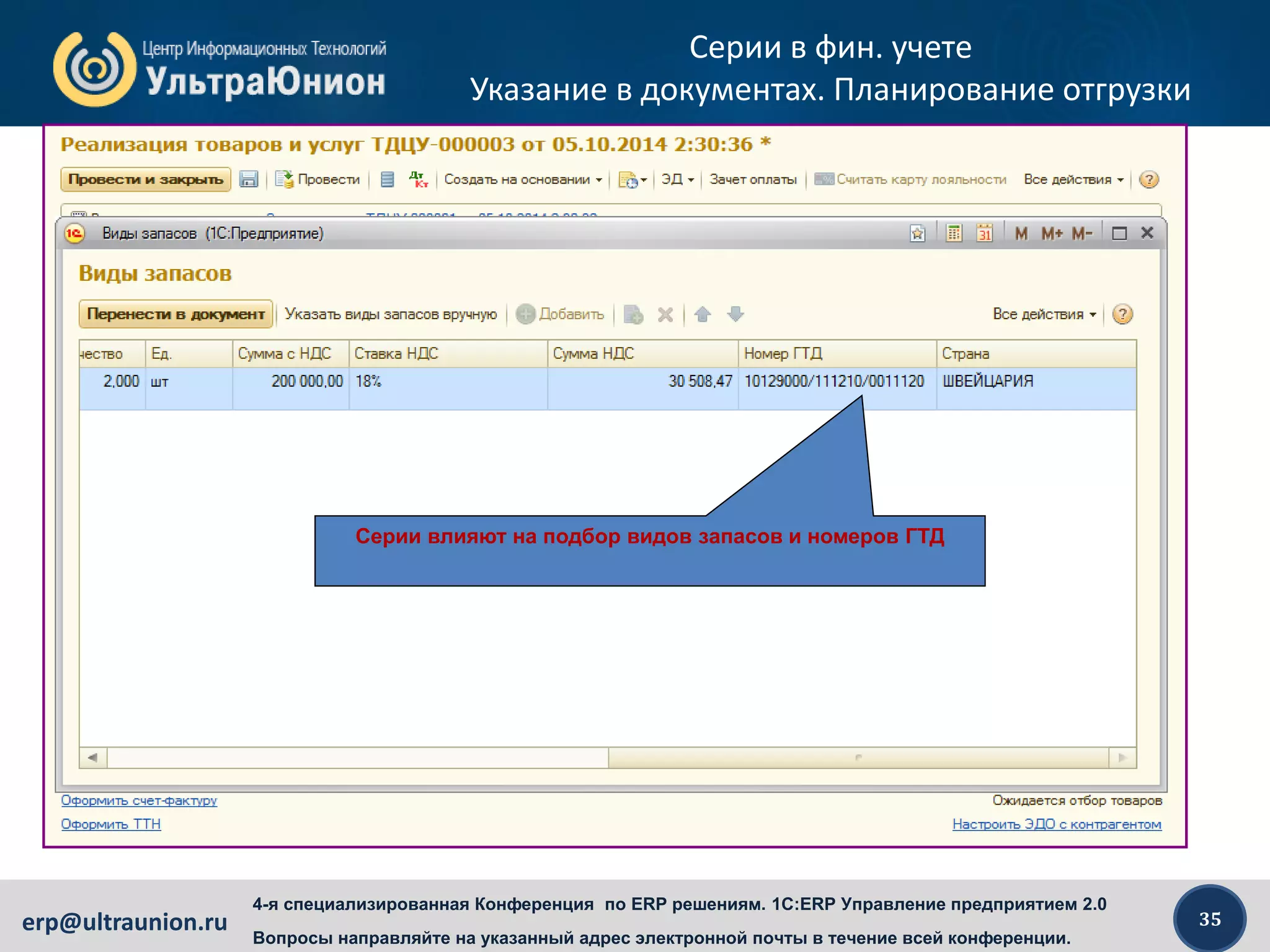Open the calculator icon in window title bar

[x=954, y=234]
